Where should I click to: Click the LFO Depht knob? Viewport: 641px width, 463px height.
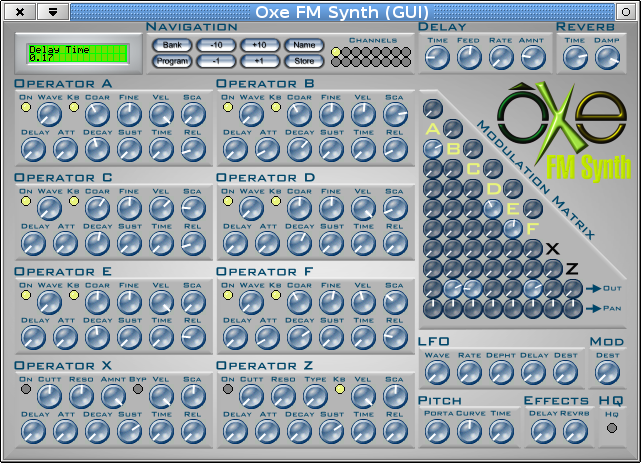tap(501, 373)
